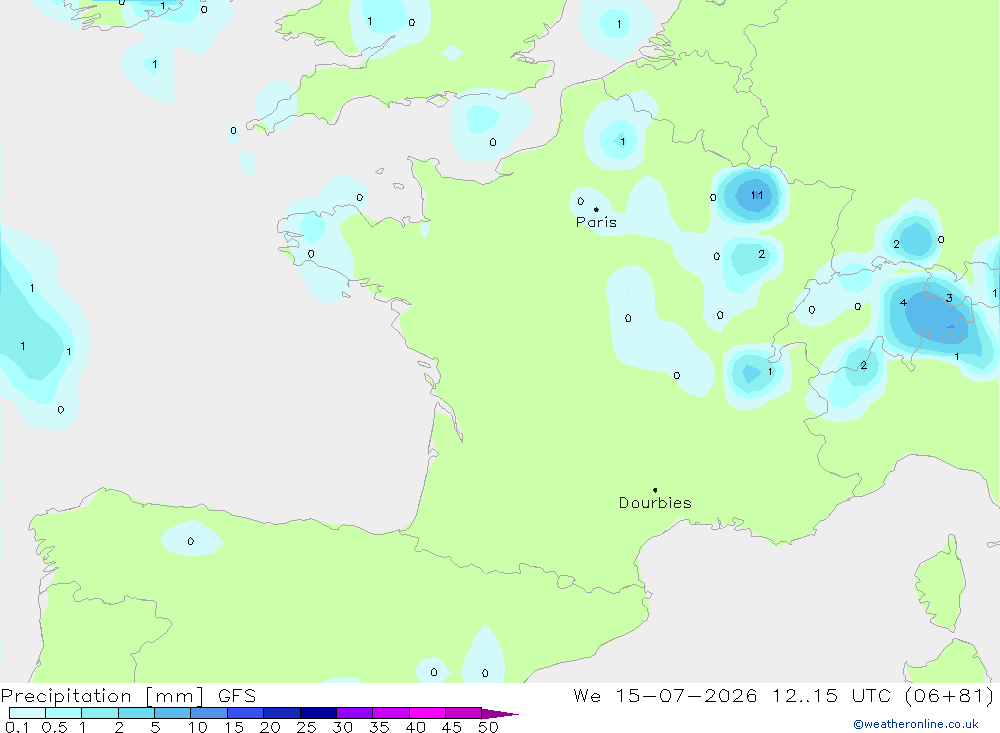Click the 20 legend scale label
This screenshot has width=1000, height=733.
pos(270,727)
